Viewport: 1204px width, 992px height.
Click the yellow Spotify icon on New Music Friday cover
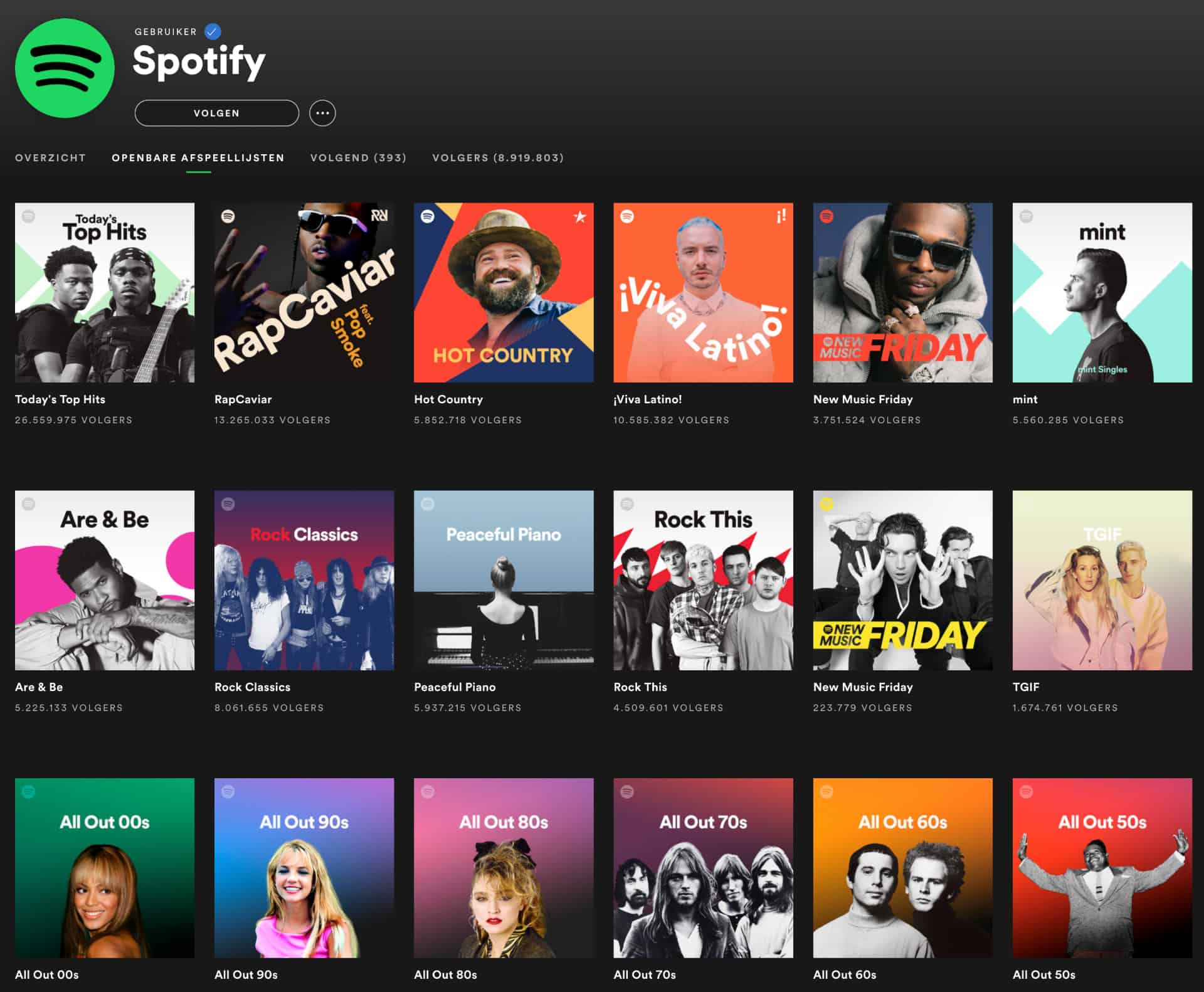click(x=826, y=505)
